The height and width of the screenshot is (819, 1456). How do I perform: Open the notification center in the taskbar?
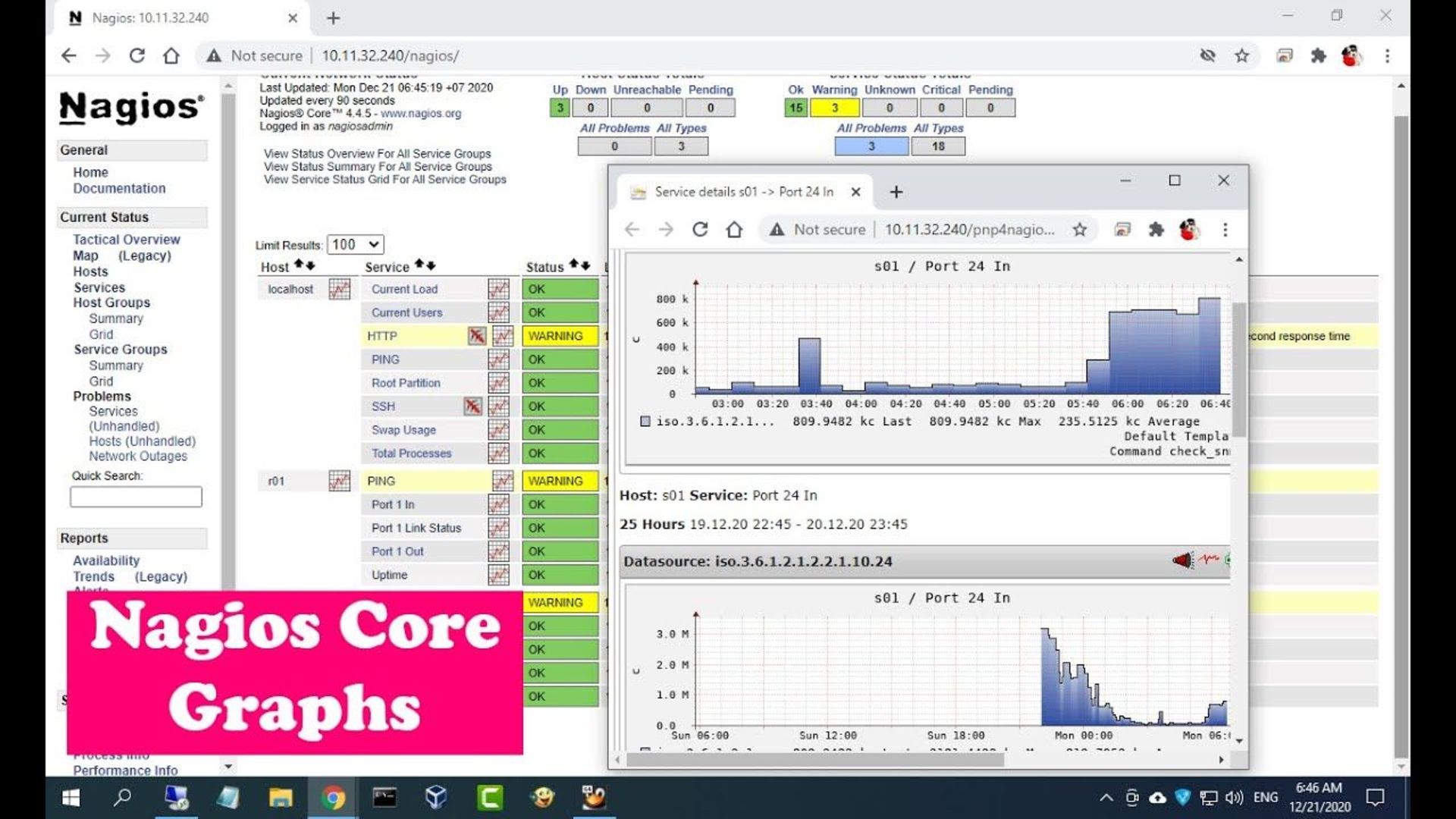[1375, 797]
